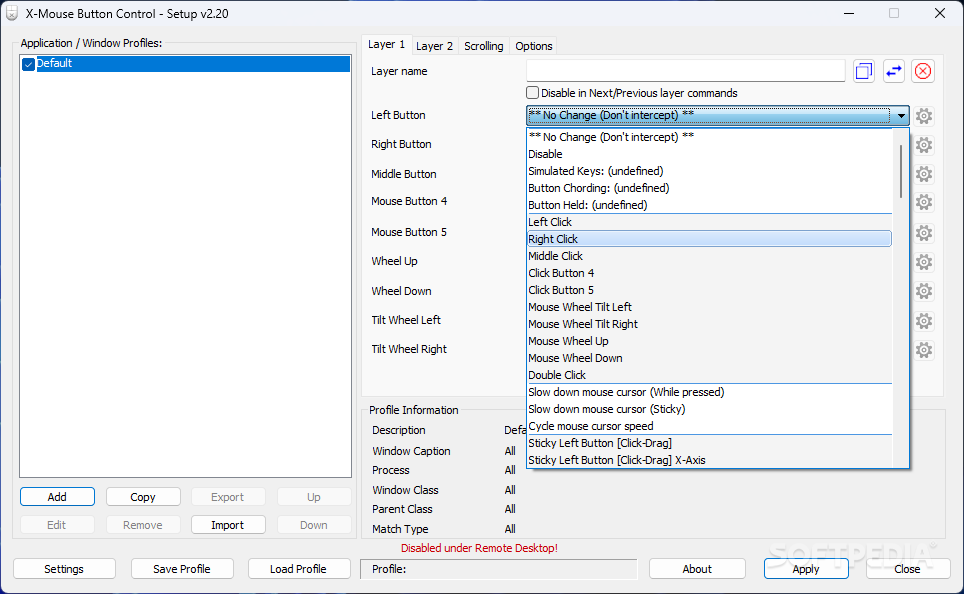This screenshot has width=964, height=594.
Task: Switch to Layer 1 tab
Action: 386,44
